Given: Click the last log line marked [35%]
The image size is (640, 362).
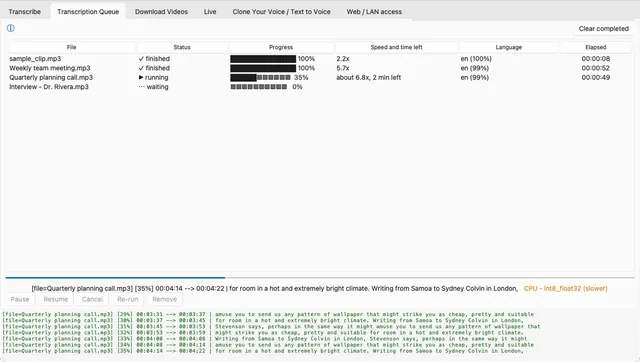Looking at the screenshot, I should (263, 351).
